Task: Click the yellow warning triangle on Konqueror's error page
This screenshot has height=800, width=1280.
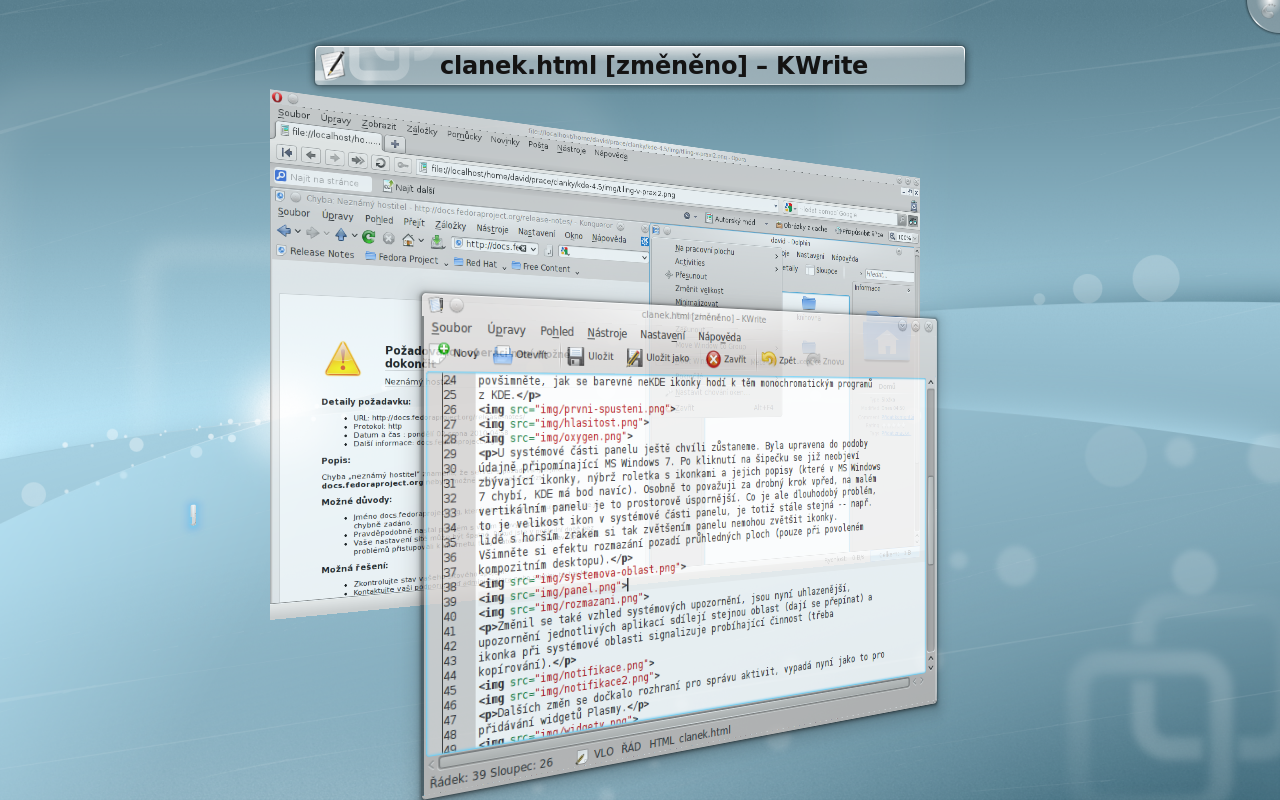Action: 342,358
